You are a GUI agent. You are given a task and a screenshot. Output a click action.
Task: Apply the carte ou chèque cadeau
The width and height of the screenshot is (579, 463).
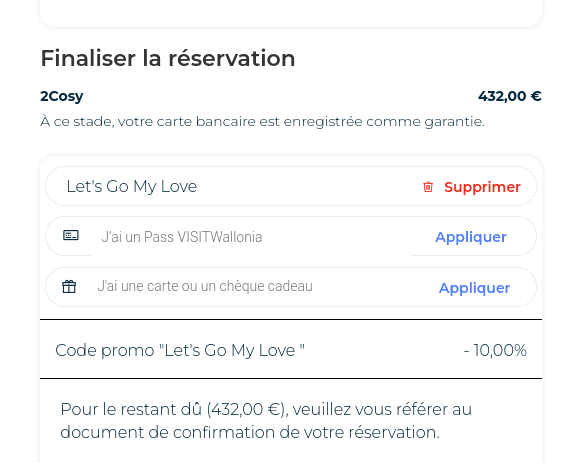[474, 288]
